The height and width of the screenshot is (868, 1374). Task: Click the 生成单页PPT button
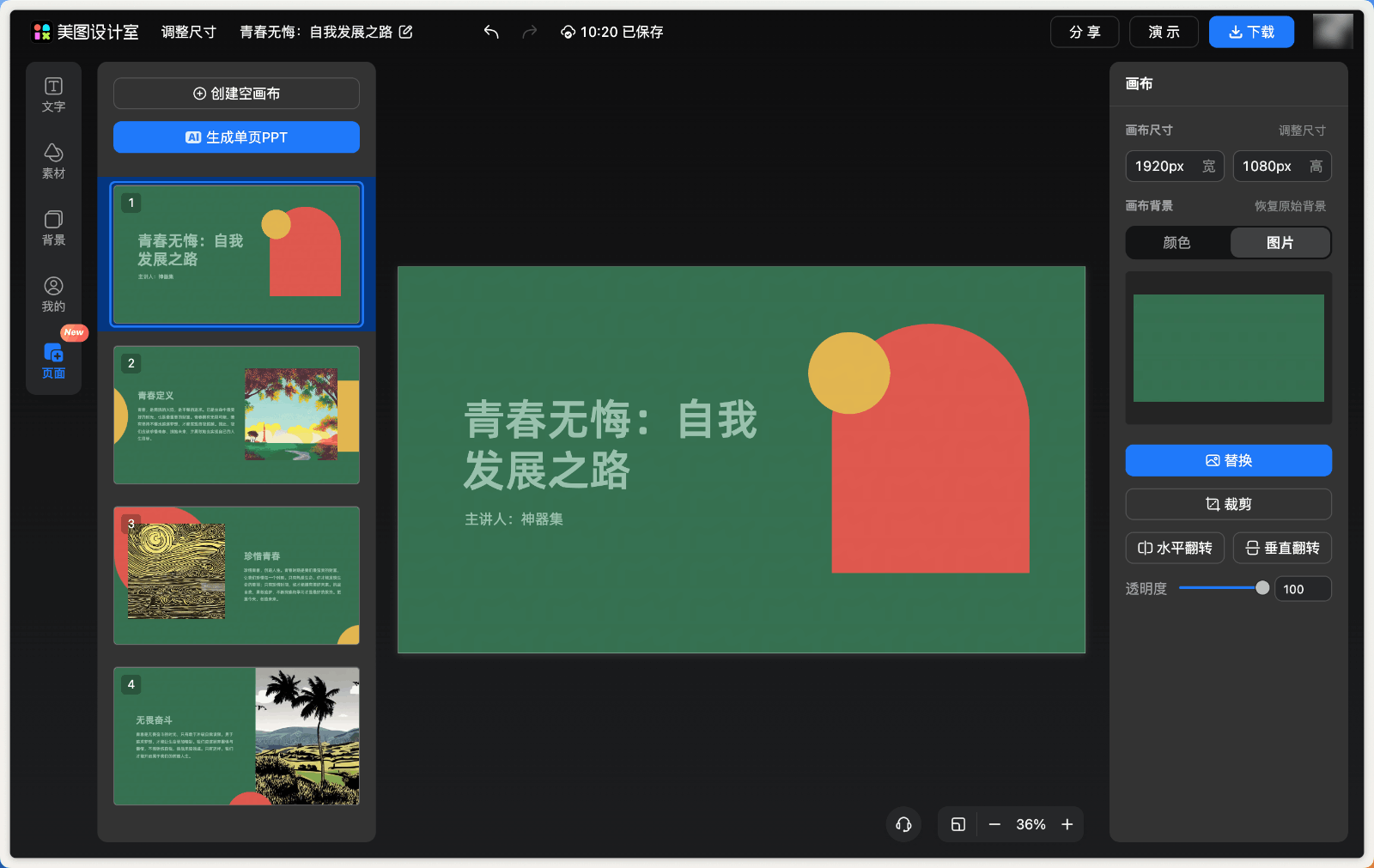pos(236,137)
